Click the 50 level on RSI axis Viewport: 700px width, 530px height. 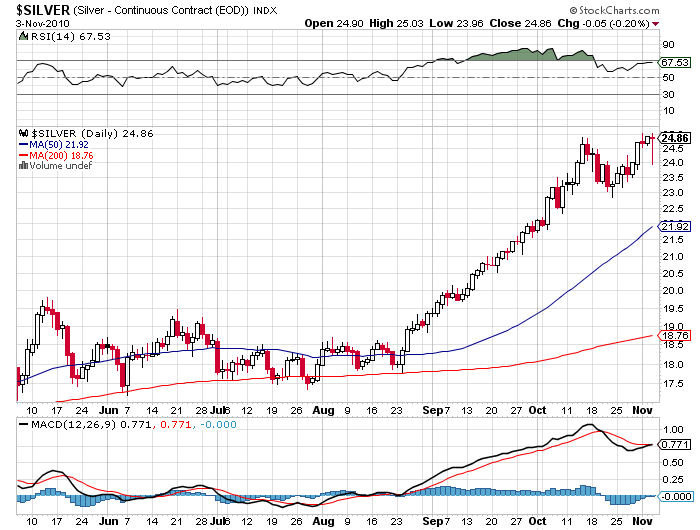coord(668,78)
